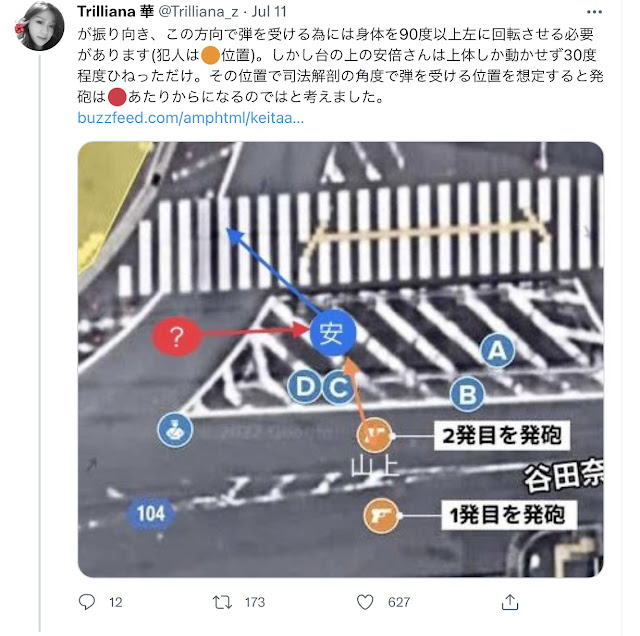
Task: Open the three-dot more options menu
Action: coord(594,12)
